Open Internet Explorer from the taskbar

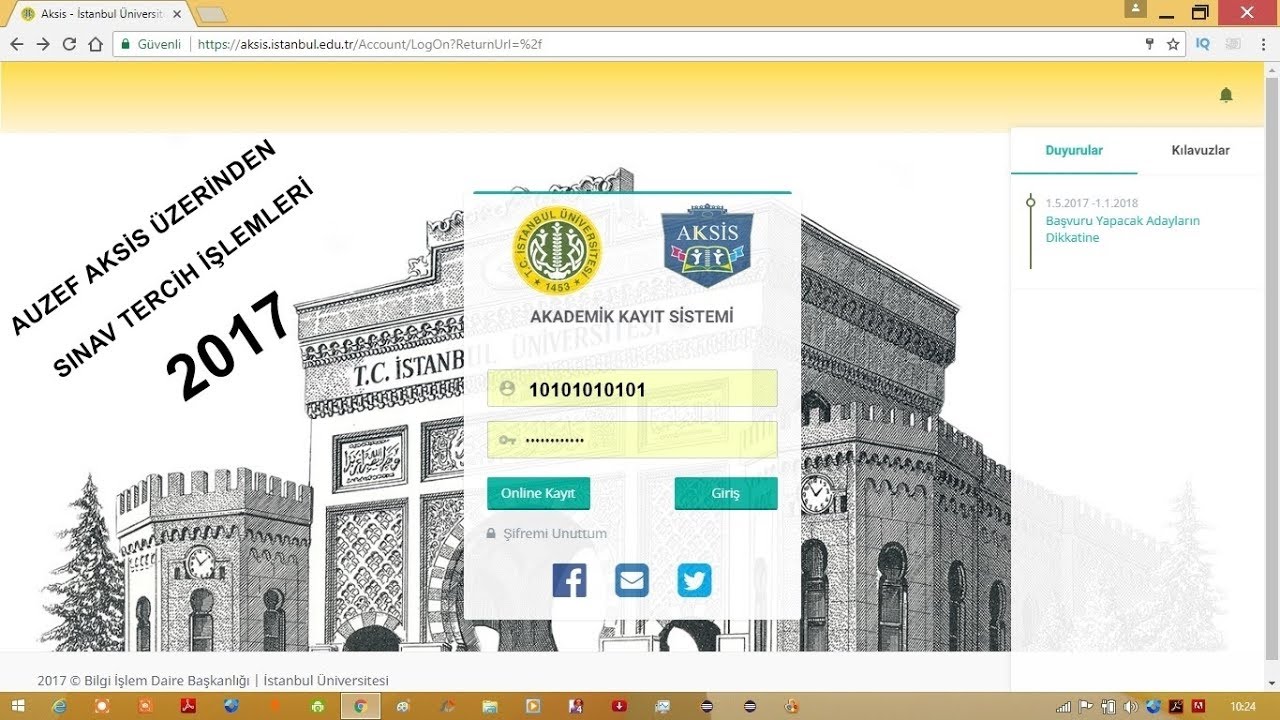click(x=58, y=706)
